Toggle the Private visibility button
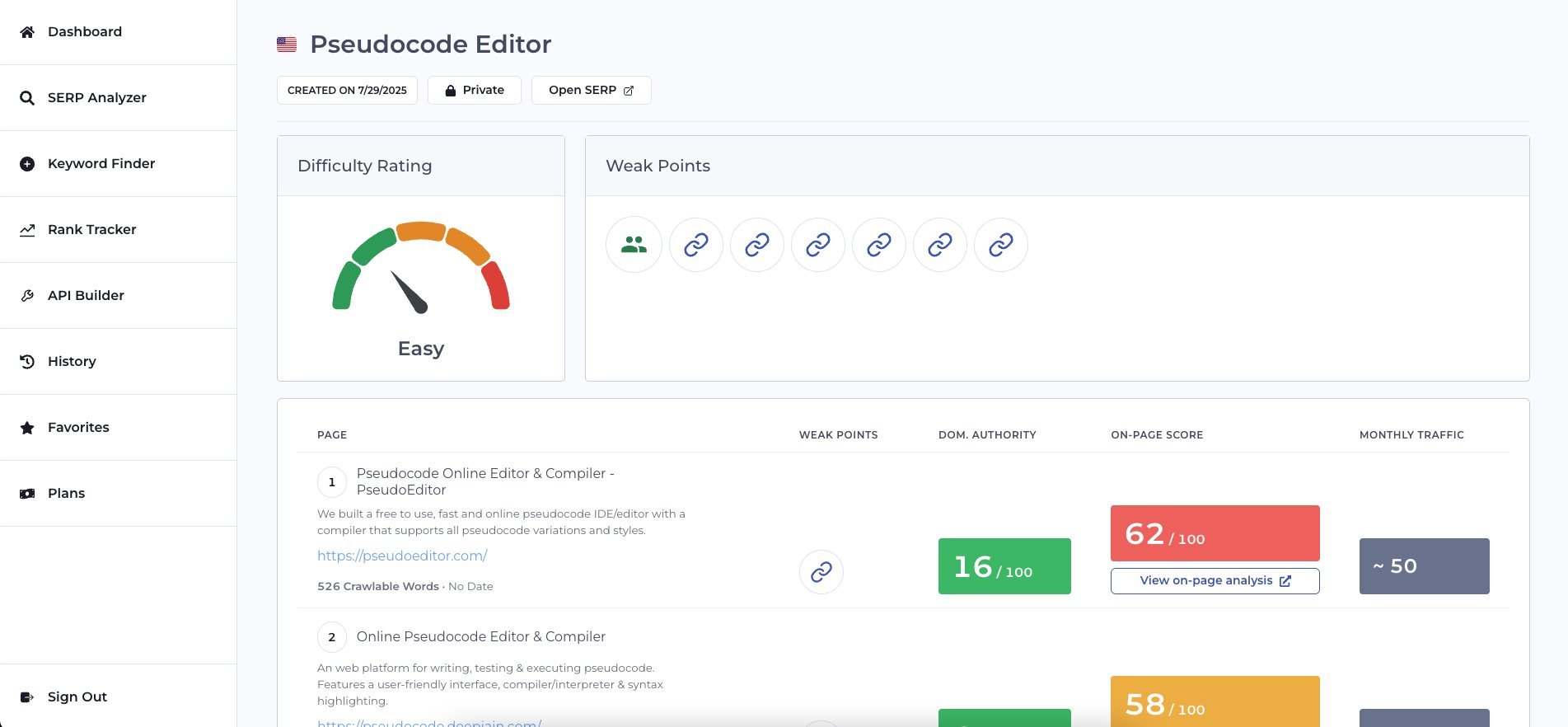 pyautogui.click(x=475, y=91)
